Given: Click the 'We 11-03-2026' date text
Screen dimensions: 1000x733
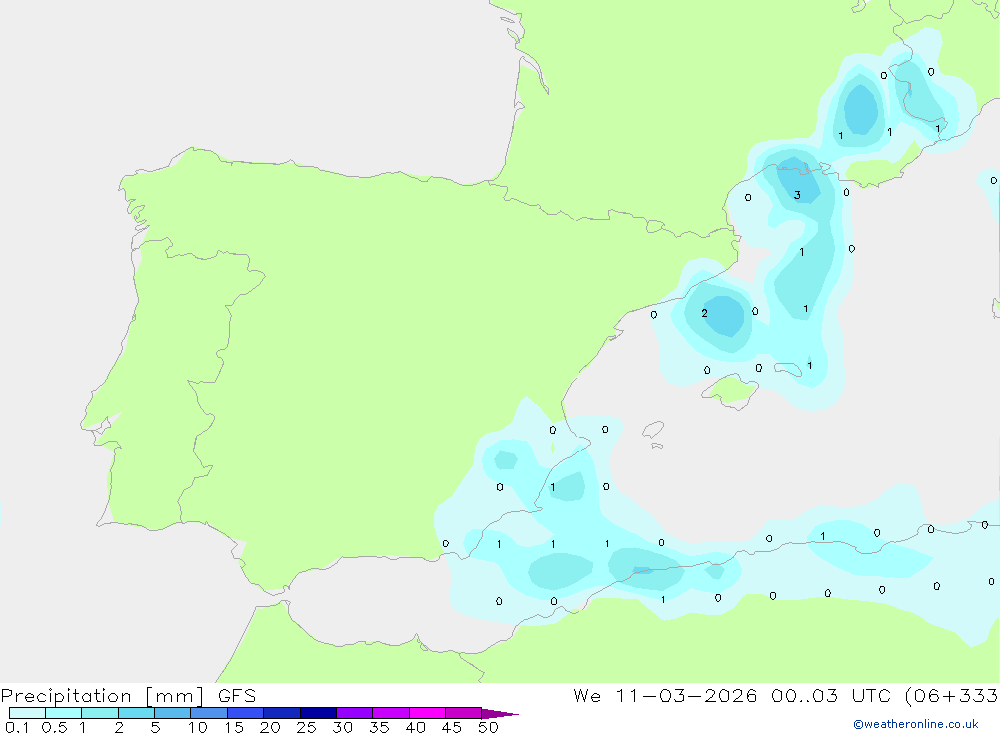Looking at the screenshot, I should point(665,696).
